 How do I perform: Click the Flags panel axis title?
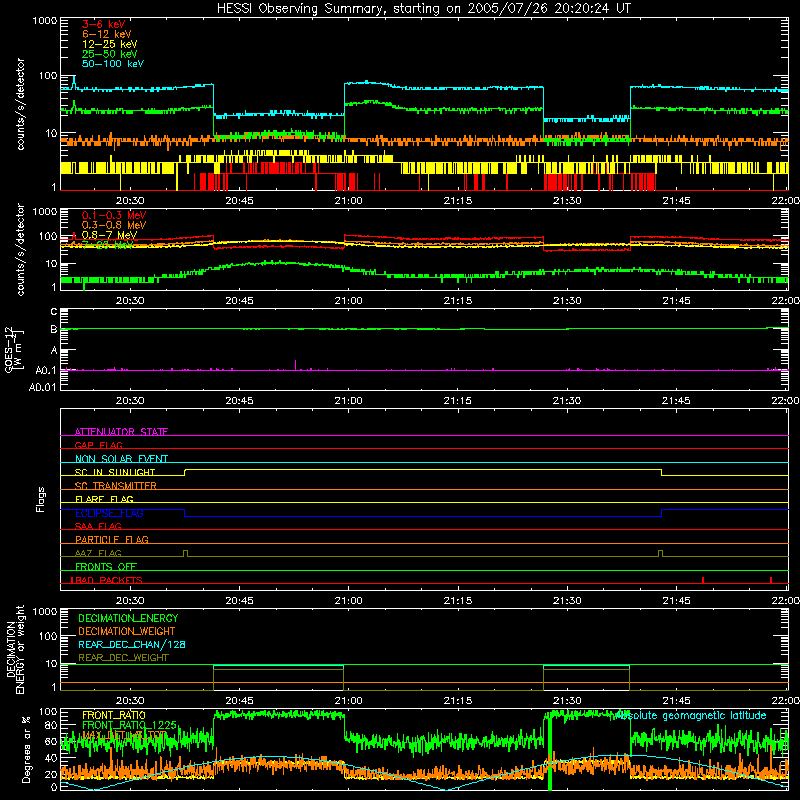(41, 499)
